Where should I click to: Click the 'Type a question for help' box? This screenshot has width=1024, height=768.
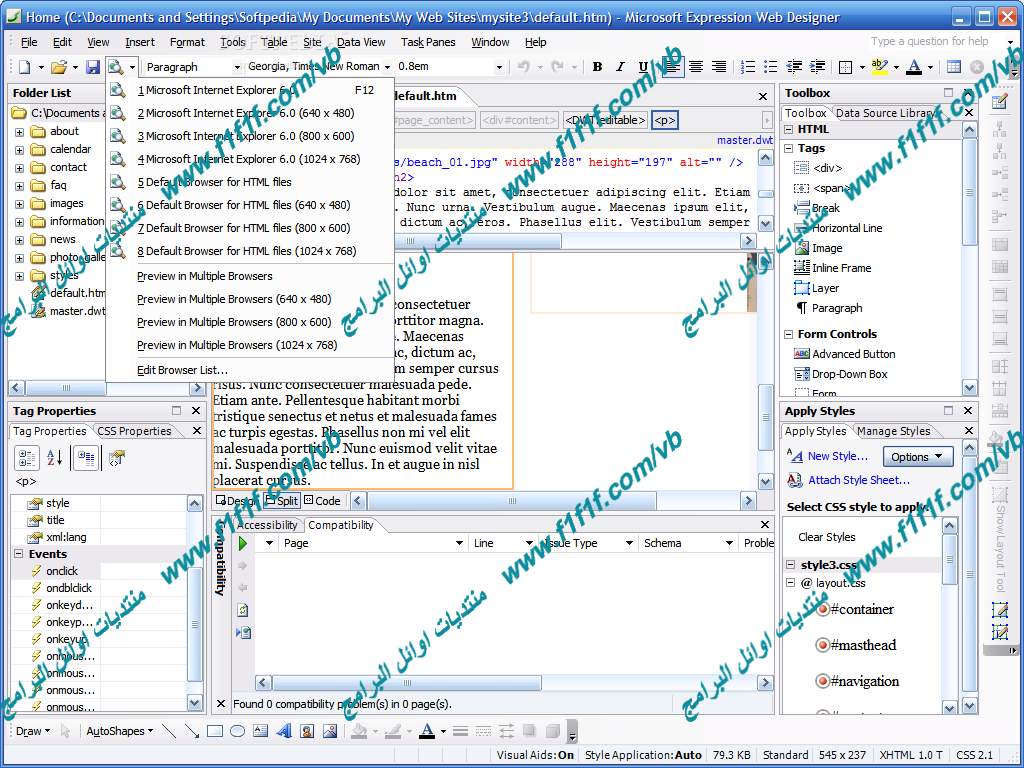point(930,41)
